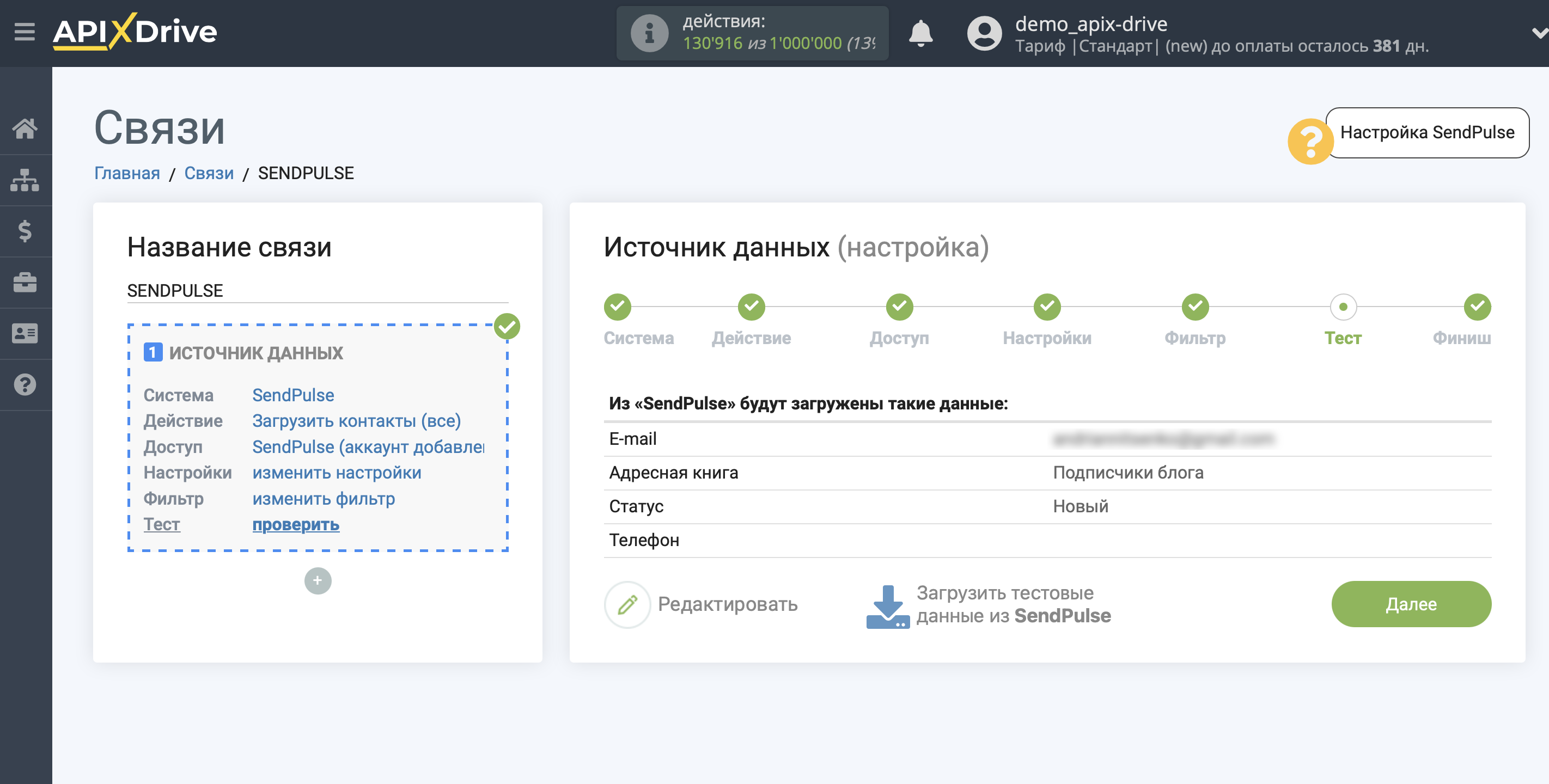Click the orange help question icon
The height and width of the screenshot is (784, 1549).
coord(1310,142)
